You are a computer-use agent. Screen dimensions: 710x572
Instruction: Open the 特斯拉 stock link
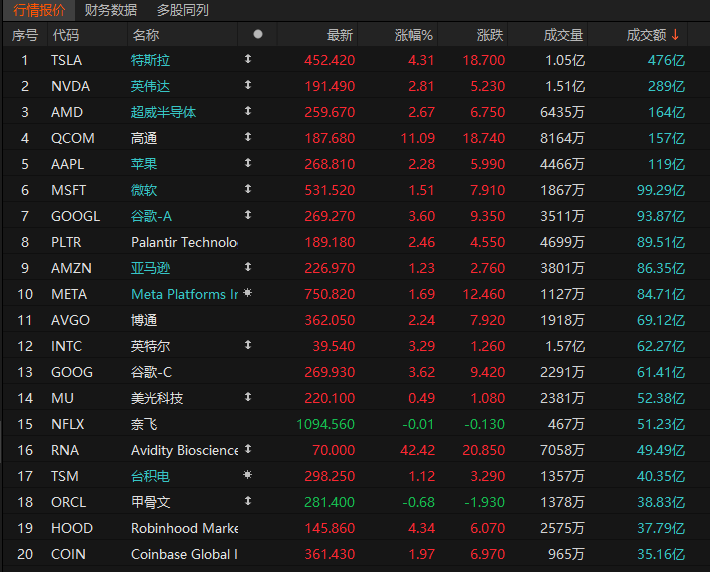pyautogui.click(x=150, y=60)
